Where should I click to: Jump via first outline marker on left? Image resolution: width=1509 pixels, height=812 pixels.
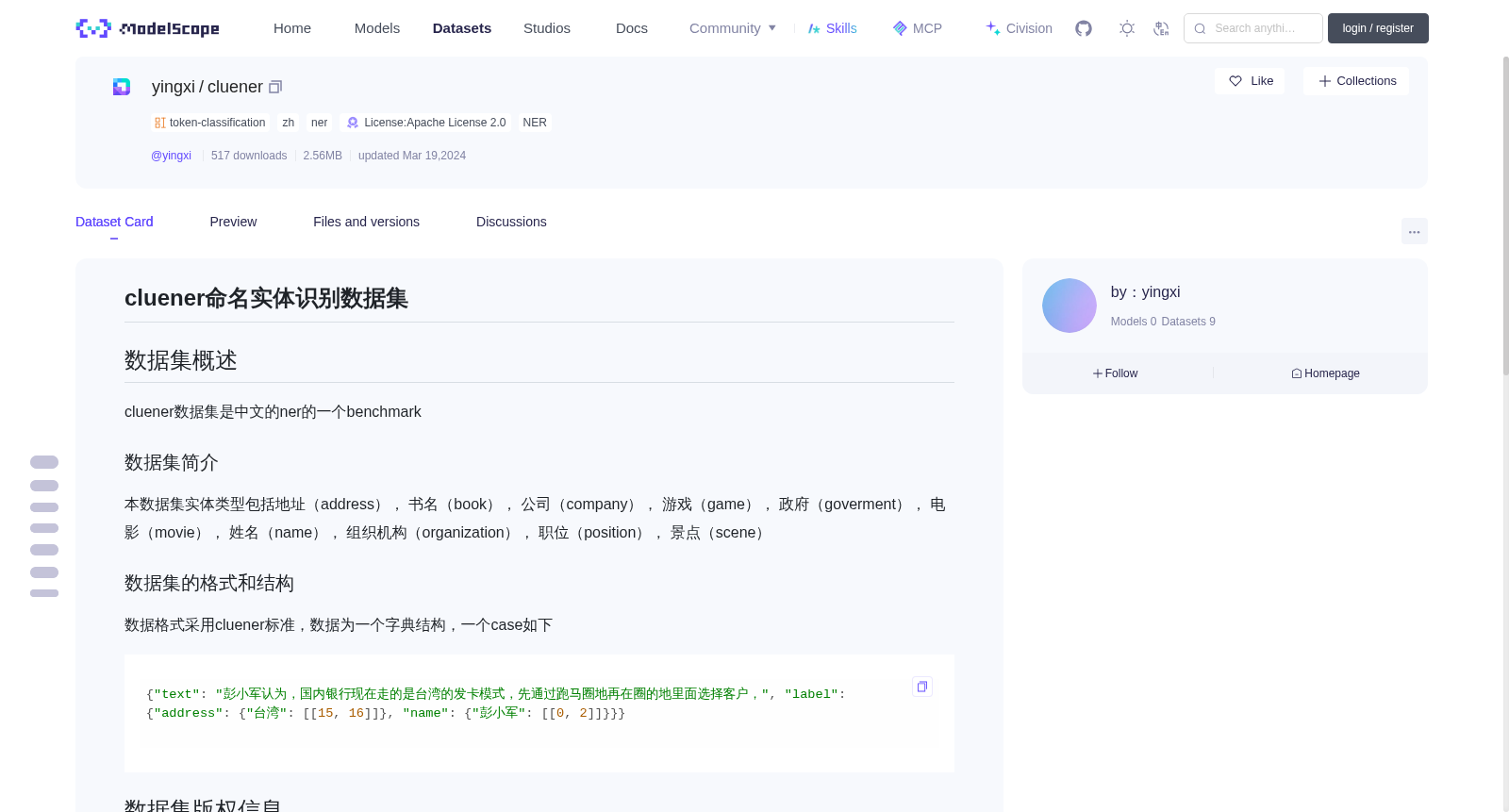[x=44, y=462]
